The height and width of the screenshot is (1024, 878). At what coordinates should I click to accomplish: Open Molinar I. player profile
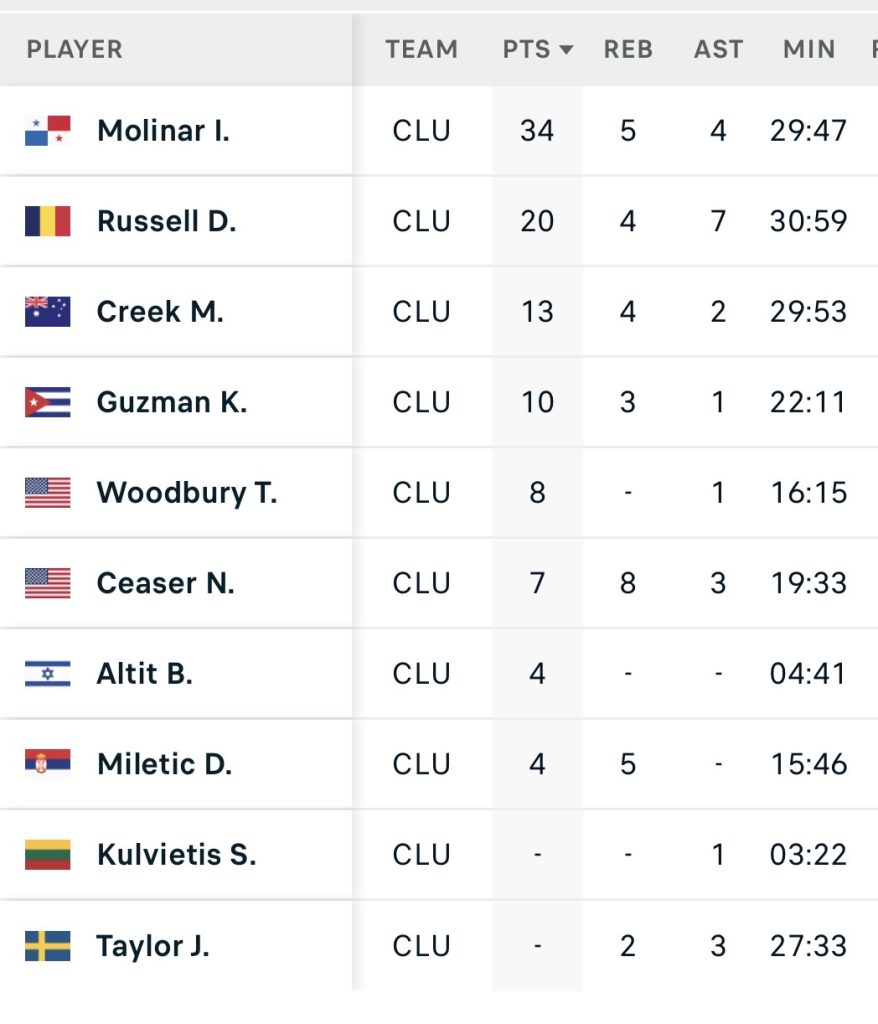click(163, 131)
